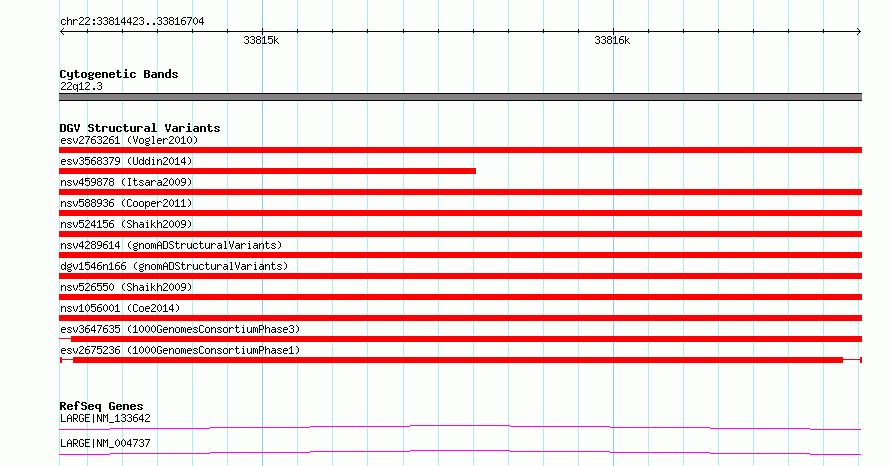Select the 22q12.3 band label

(x=81, y=86)
